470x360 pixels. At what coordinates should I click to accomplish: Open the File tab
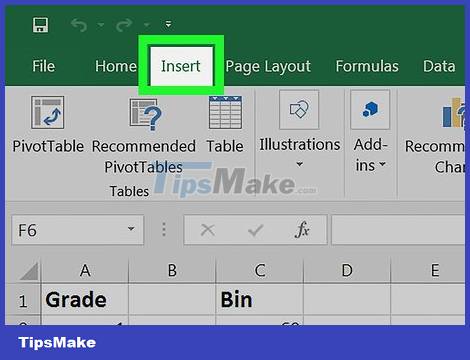coord(44,66)
